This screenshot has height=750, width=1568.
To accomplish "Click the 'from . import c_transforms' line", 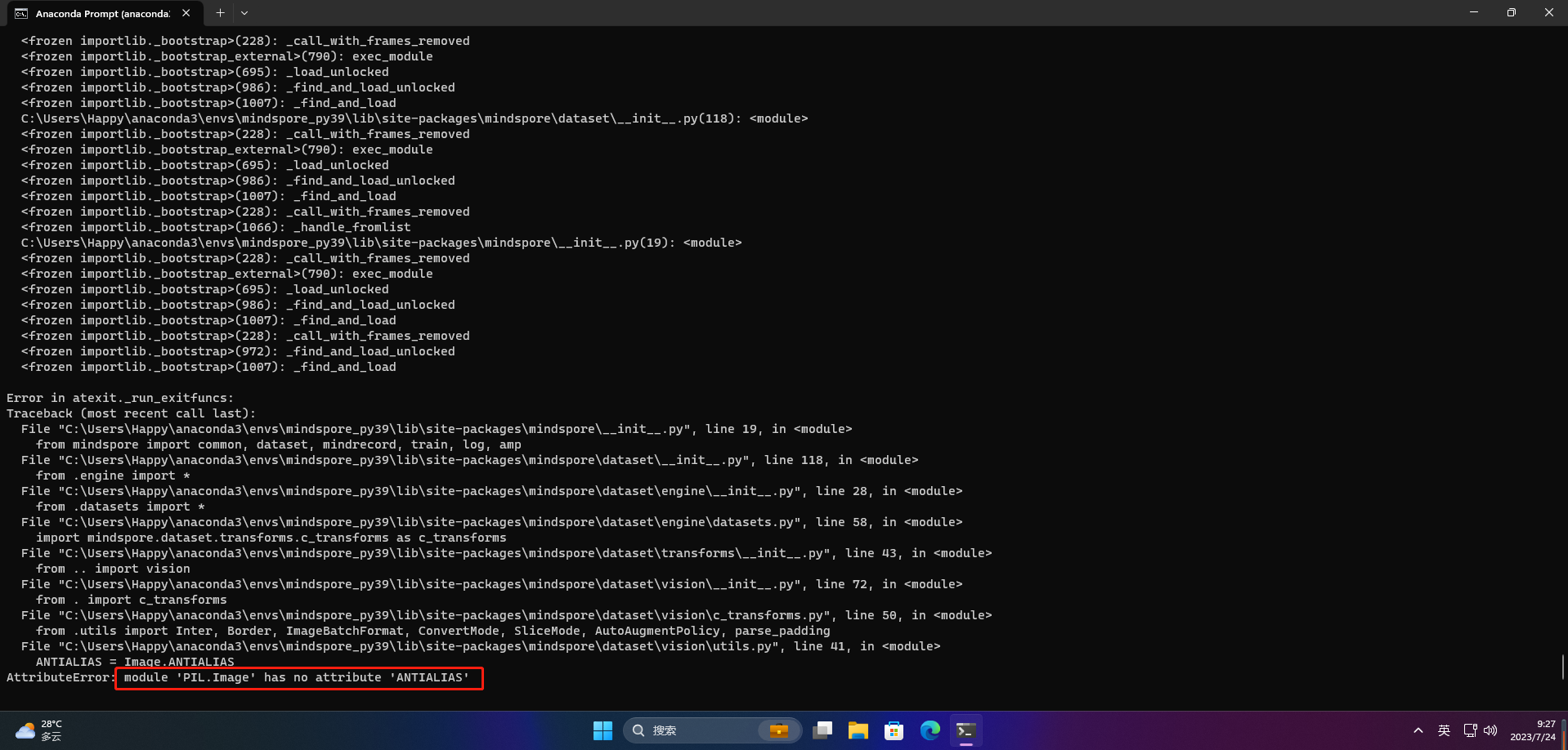I will click(132, 600).
